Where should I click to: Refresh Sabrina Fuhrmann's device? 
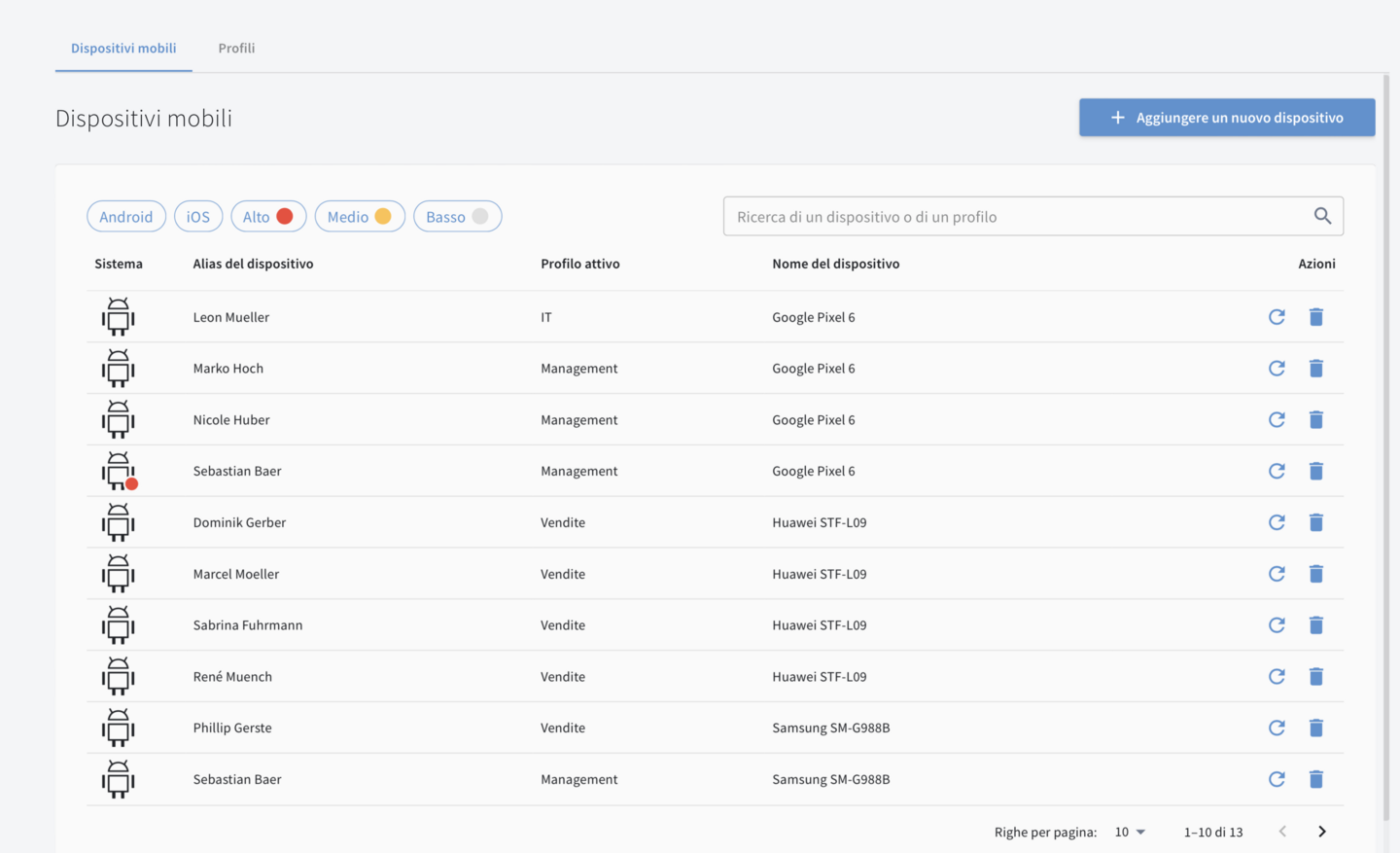tap(1277, 625)
